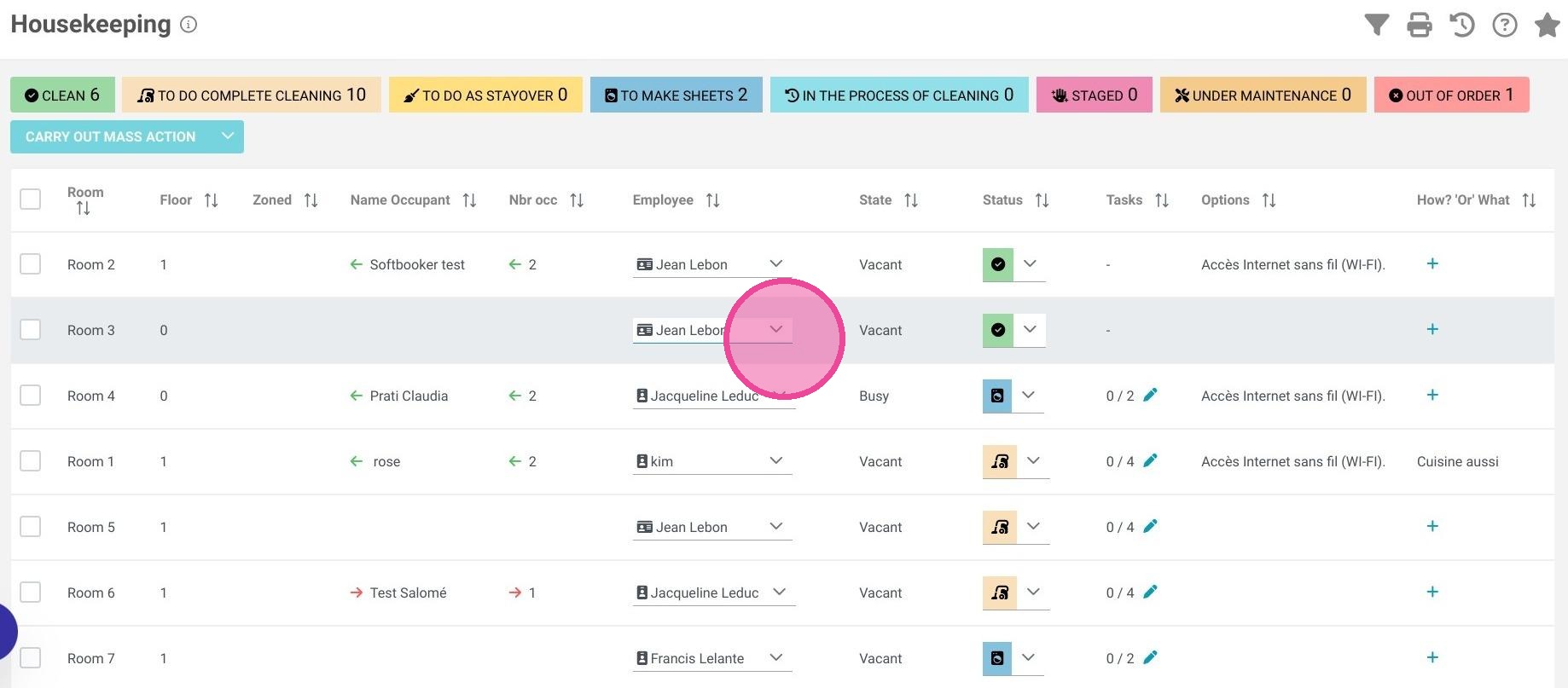
Task: Click occupant name Prati Claudia
Action: click(x=409, y=396)
